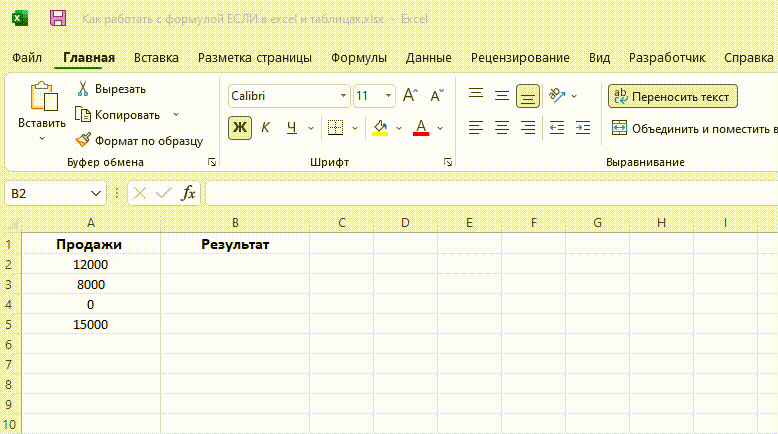778x434 pixels.
Task: Toggle bold formatting (Ж)
Action: pos(240,127)
